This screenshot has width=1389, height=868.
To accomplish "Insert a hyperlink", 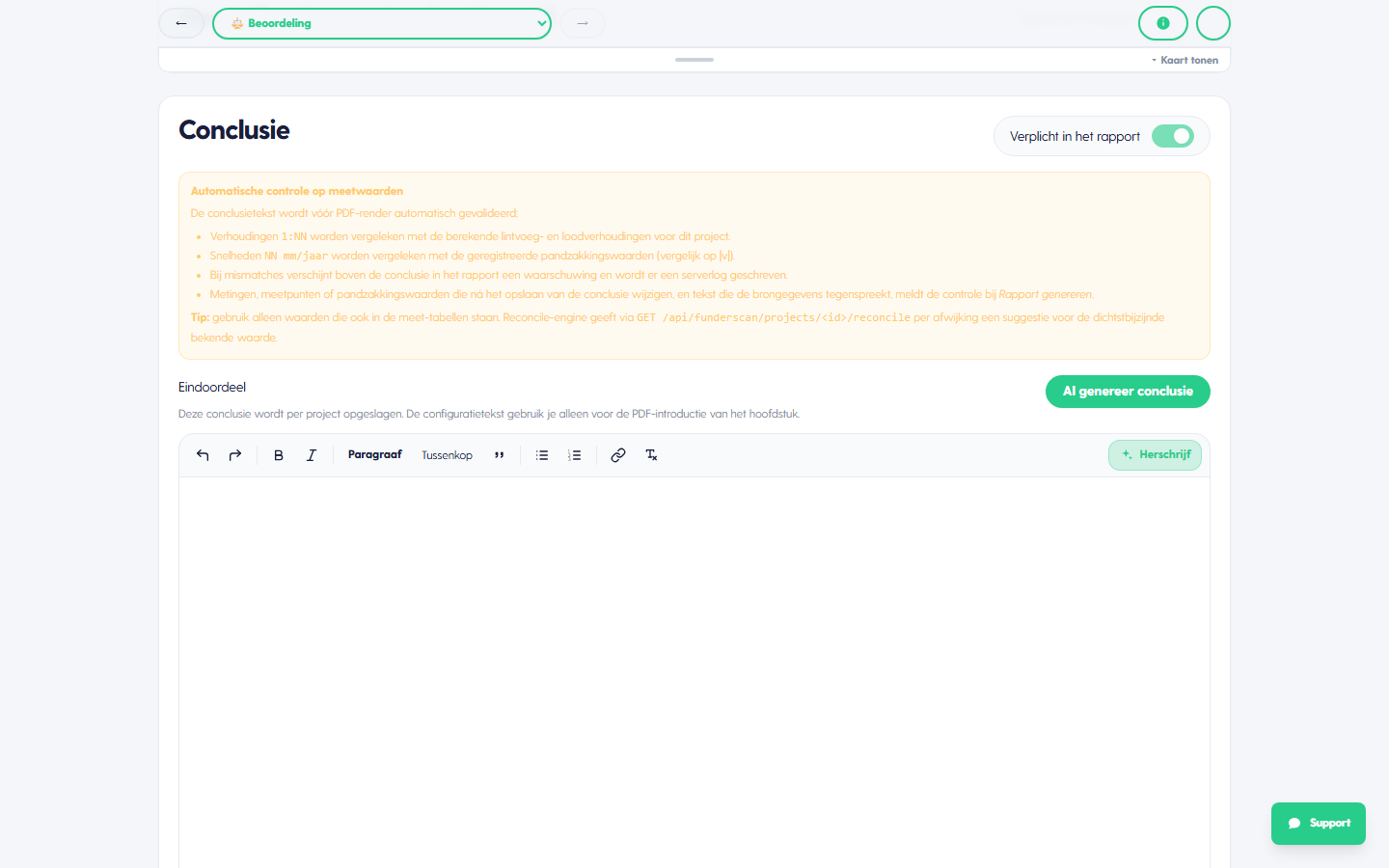I will click(618, 455).
